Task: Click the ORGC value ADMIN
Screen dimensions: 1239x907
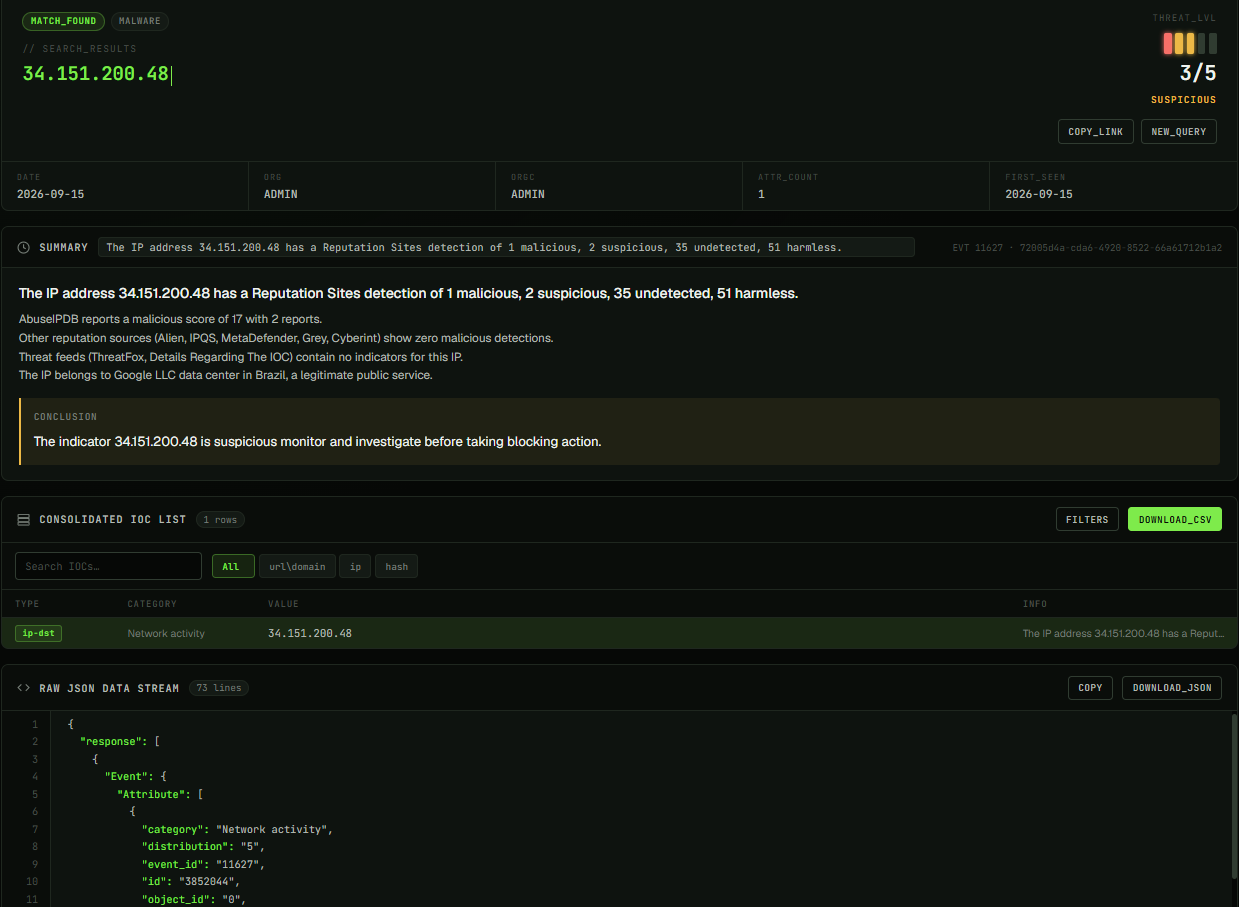Action: [528, 194]
